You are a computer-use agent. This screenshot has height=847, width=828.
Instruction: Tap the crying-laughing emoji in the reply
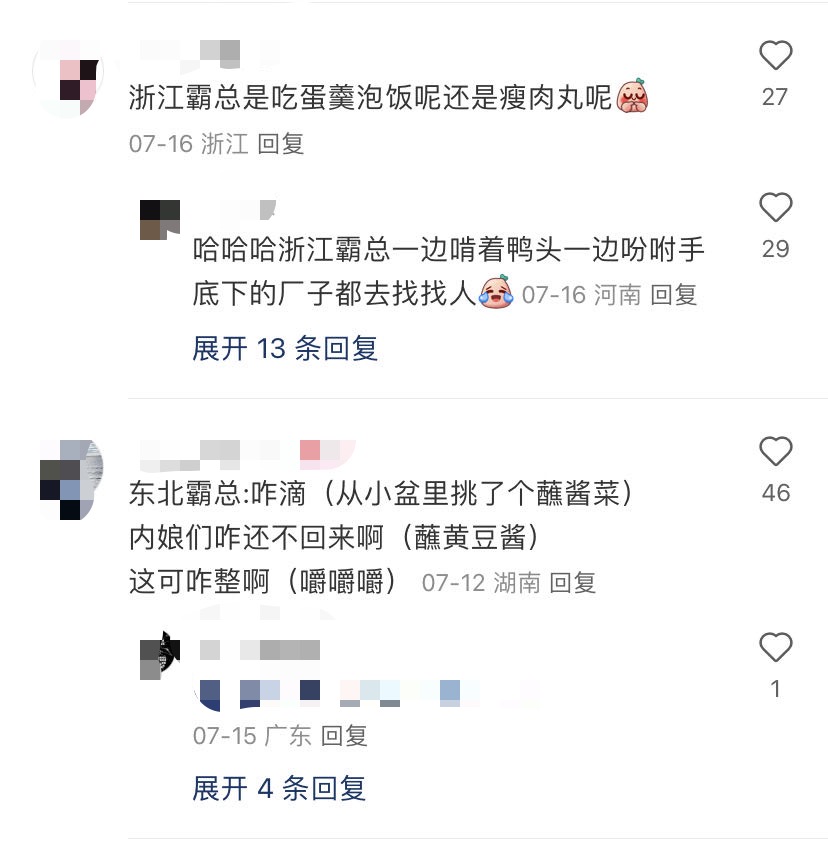tap(496, 292)
